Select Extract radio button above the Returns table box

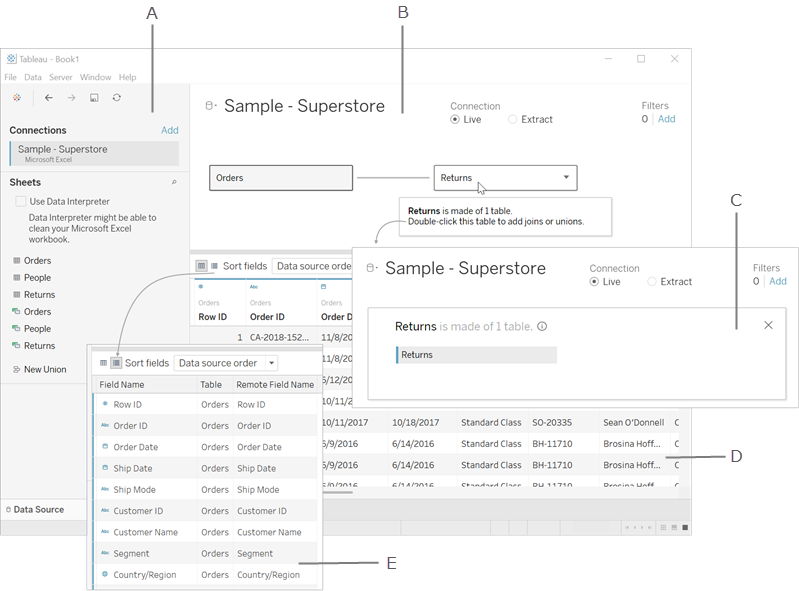coord(514,119)
